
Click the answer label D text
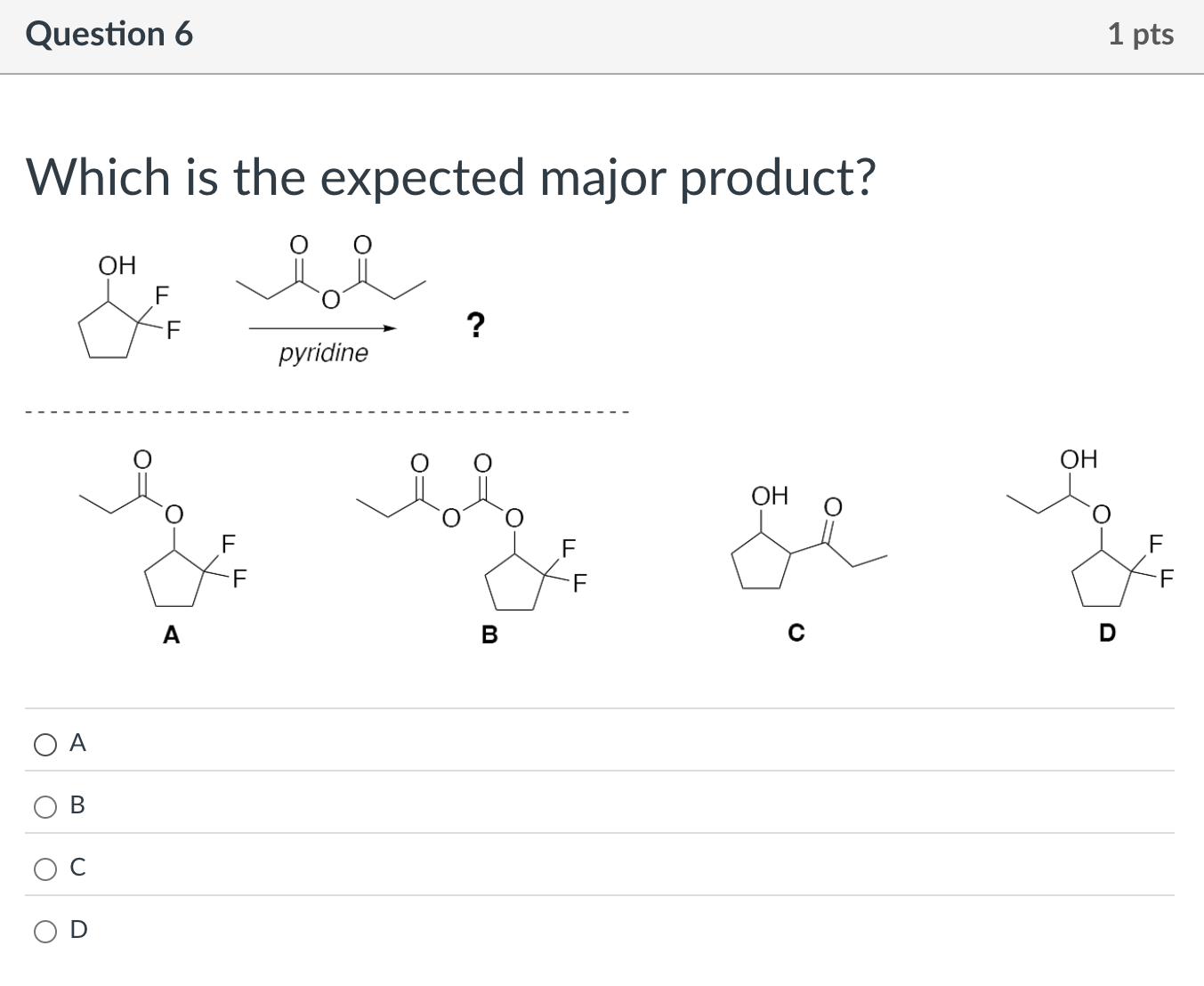[x=78, y=929]
